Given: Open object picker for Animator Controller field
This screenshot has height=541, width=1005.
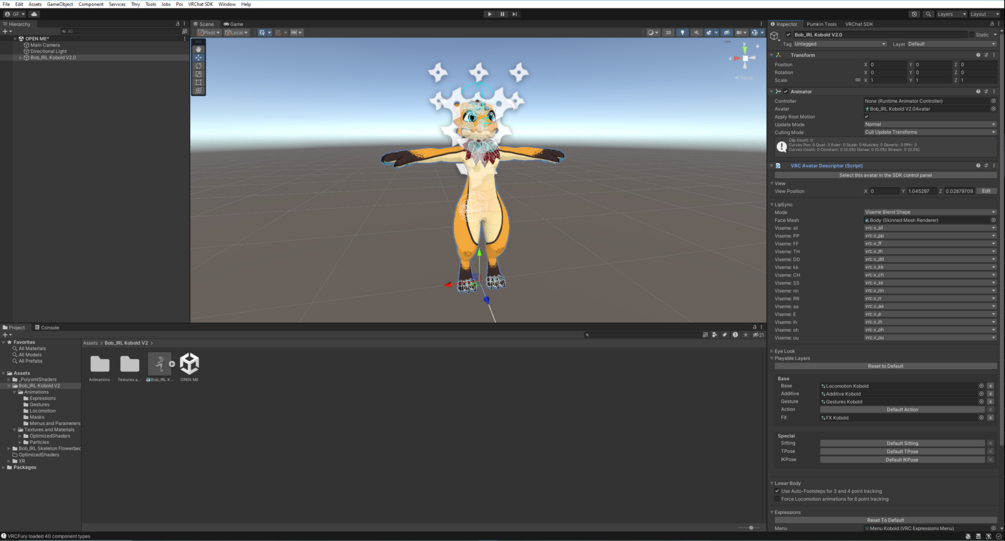Looking at the screenshot, I should [x=993, y=101].
